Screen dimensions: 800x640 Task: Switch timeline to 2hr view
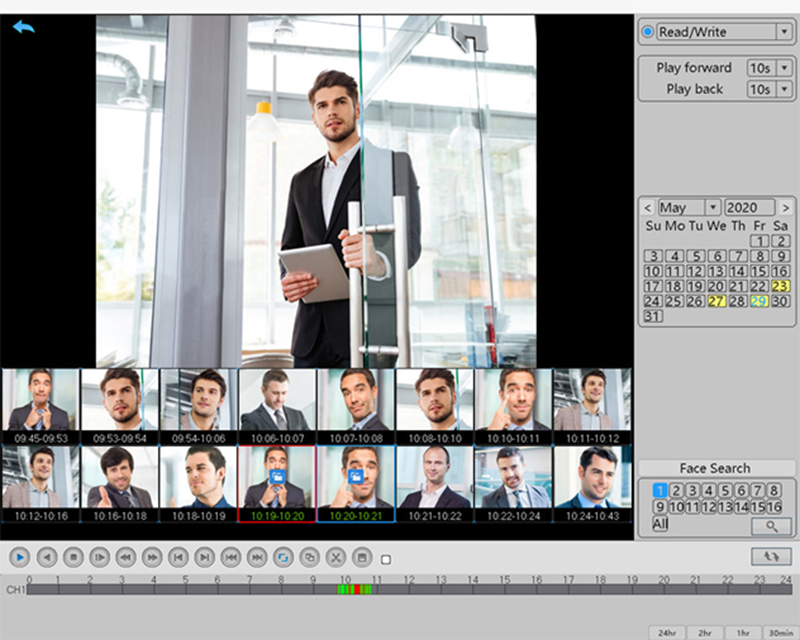[x=705, y=632]
